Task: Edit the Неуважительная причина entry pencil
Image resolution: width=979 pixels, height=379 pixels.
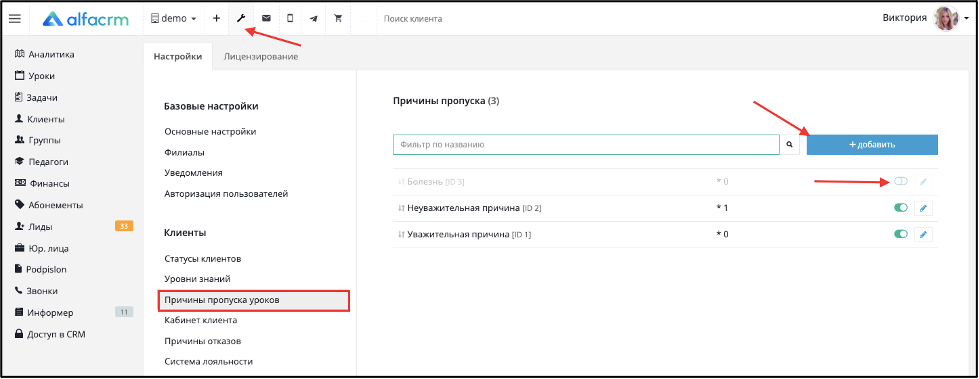Action: 923,208
